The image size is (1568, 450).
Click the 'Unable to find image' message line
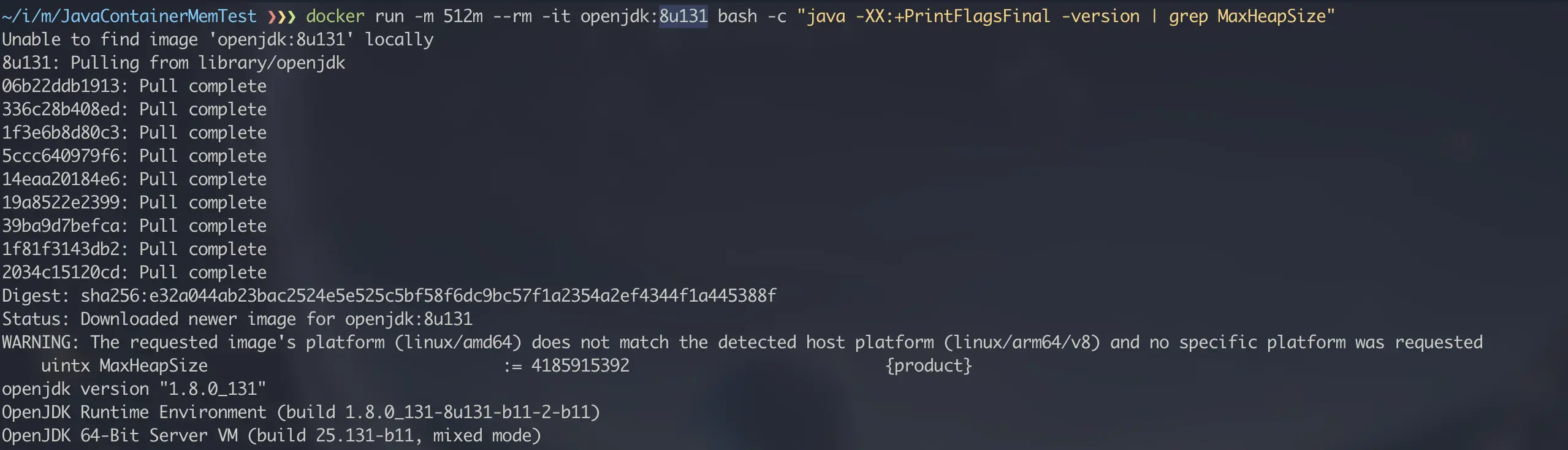[218, 39]
